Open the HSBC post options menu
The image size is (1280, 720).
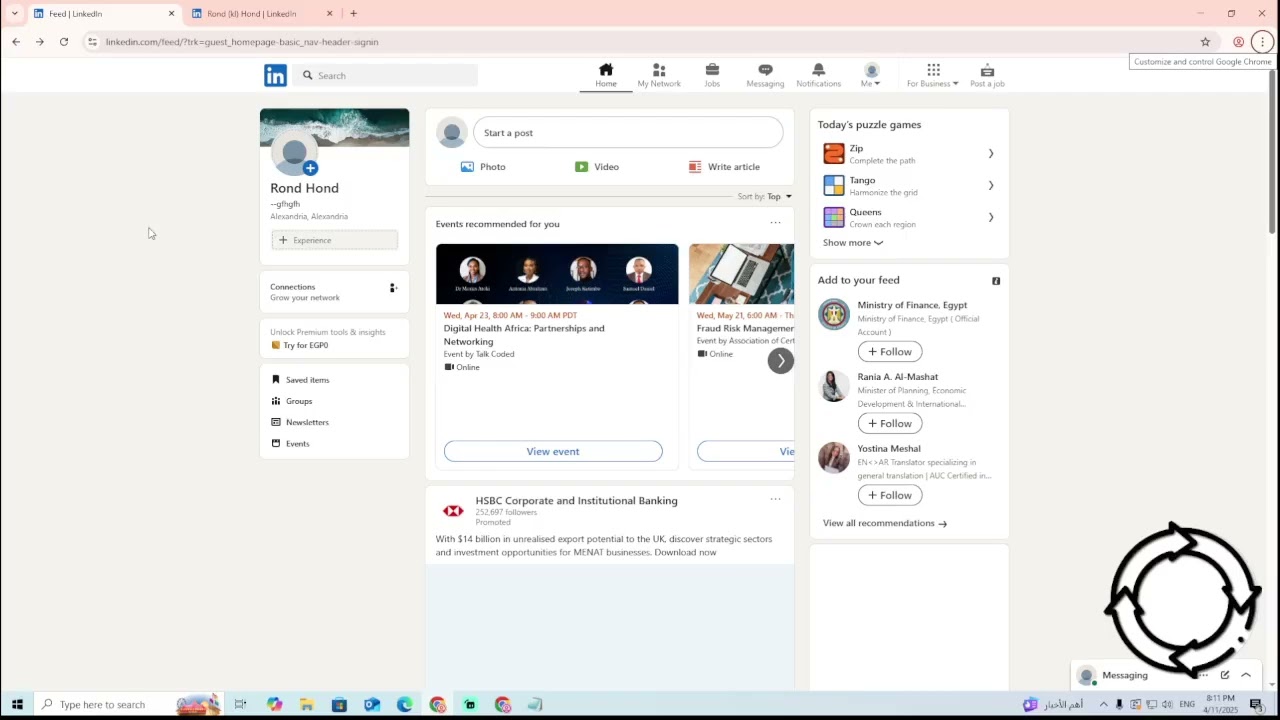click(775, 499)
